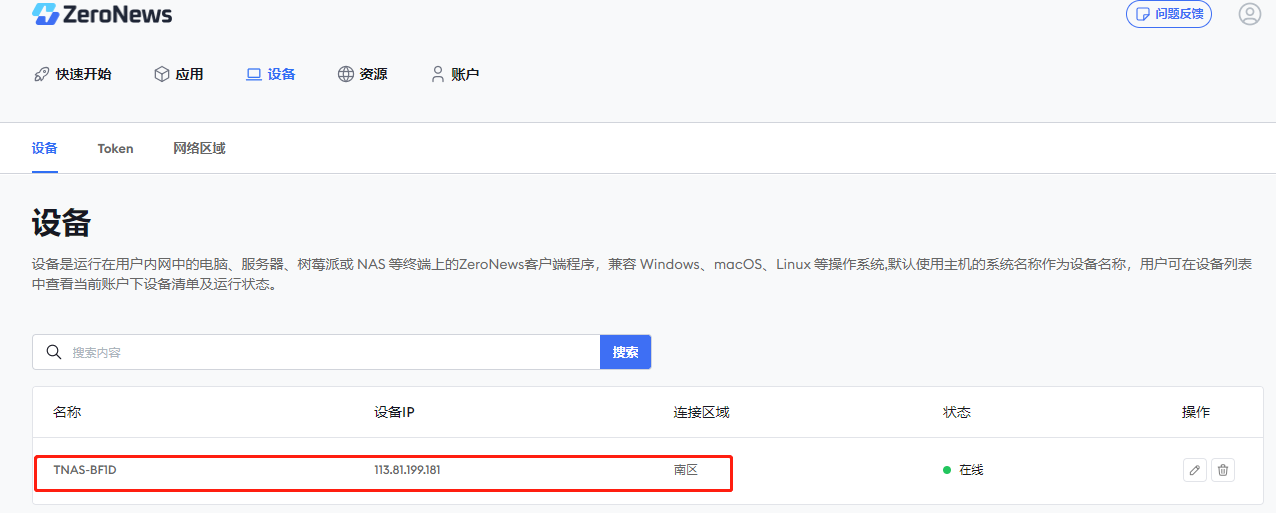Screen dimensions: 1276x513
Task: Click the 南区 connection region cell
Action: [686, 470]
